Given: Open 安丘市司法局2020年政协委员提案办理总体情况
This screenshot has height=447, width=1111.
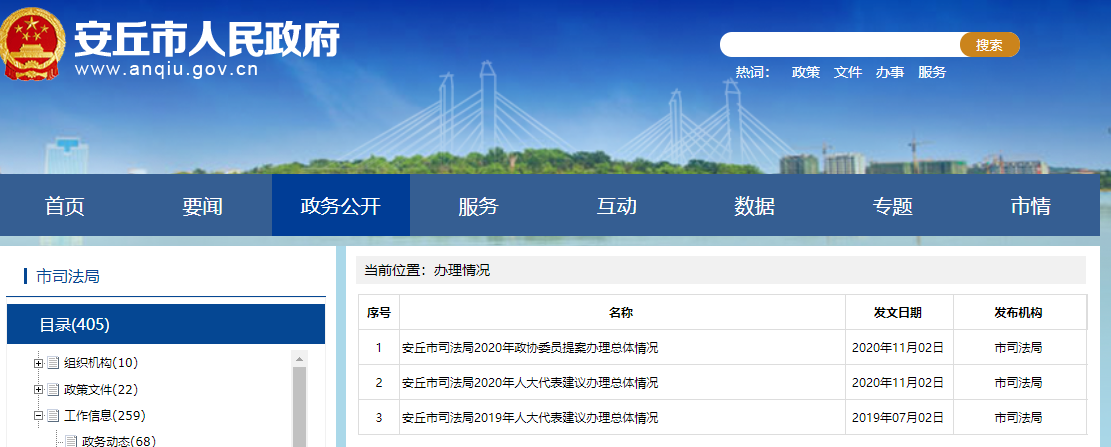Looking at the screenshot, I should [x=530, y=348].
